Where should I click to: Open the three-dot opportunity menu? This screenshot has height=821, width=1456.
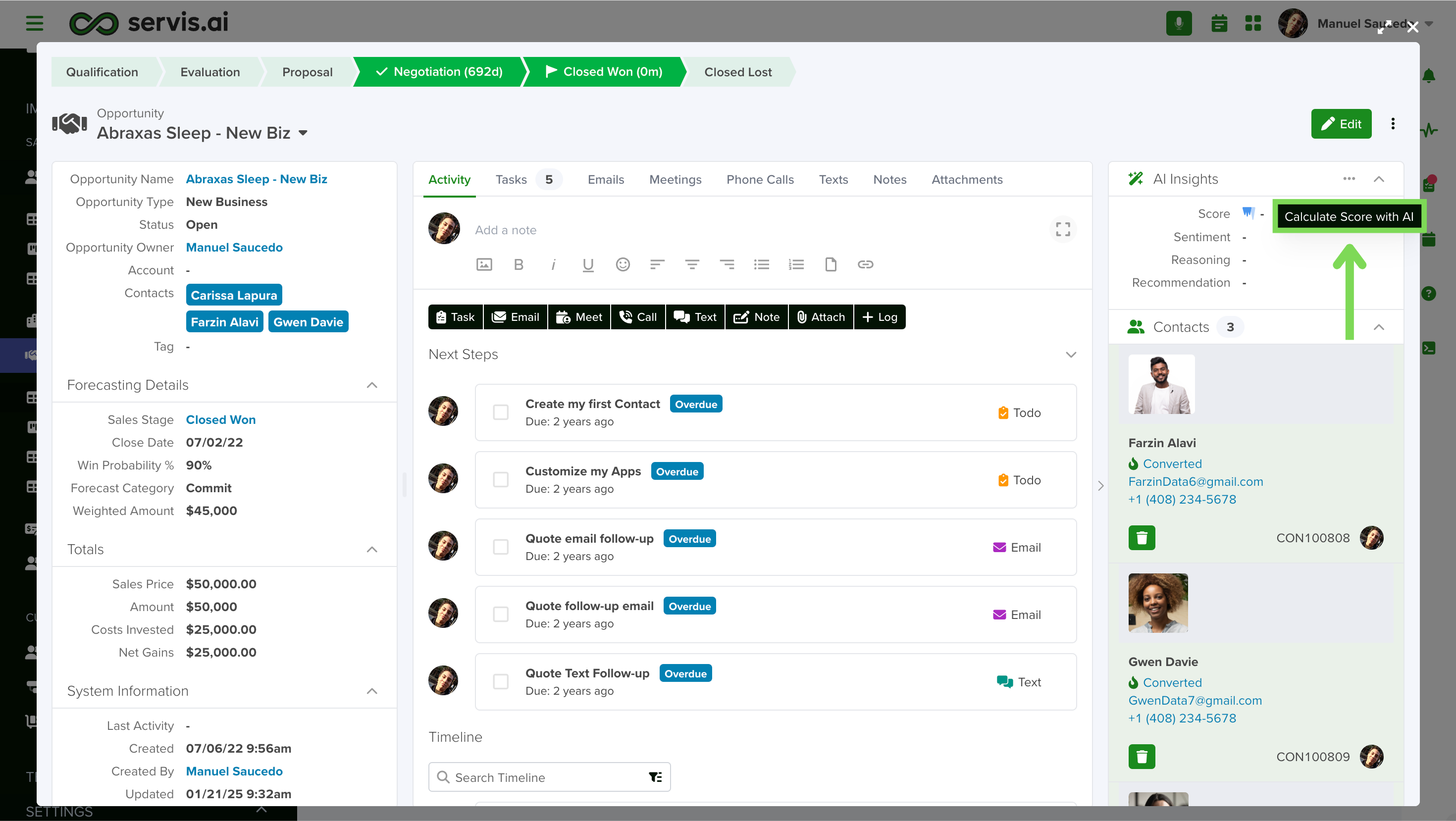1393,124
